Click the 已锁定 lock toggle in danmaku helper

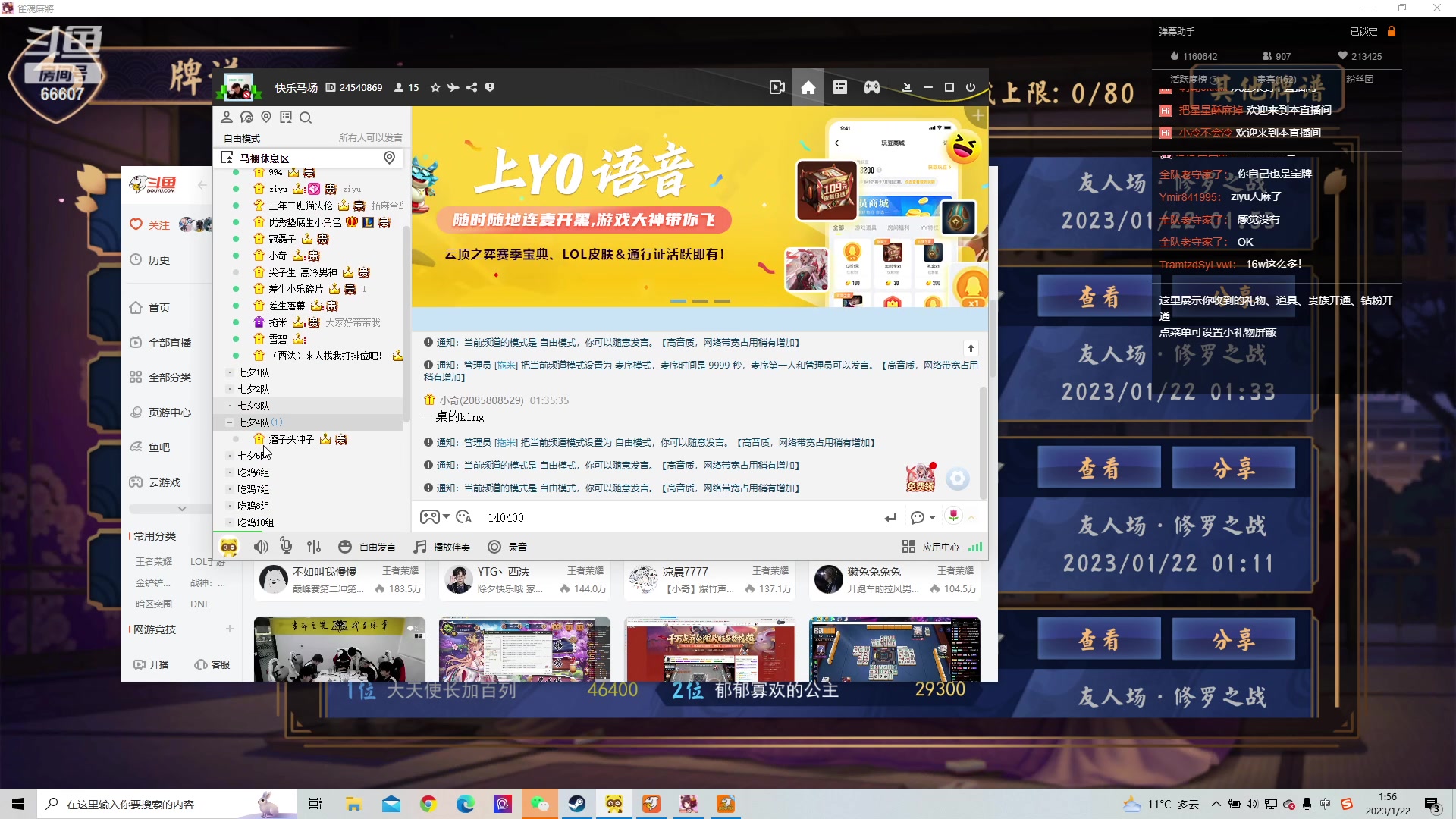1373,32
